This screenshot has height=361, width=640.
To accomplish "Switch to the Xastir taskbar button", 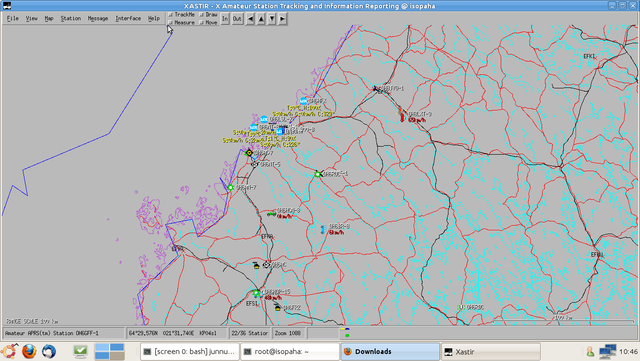I will (x=491, y=352).
